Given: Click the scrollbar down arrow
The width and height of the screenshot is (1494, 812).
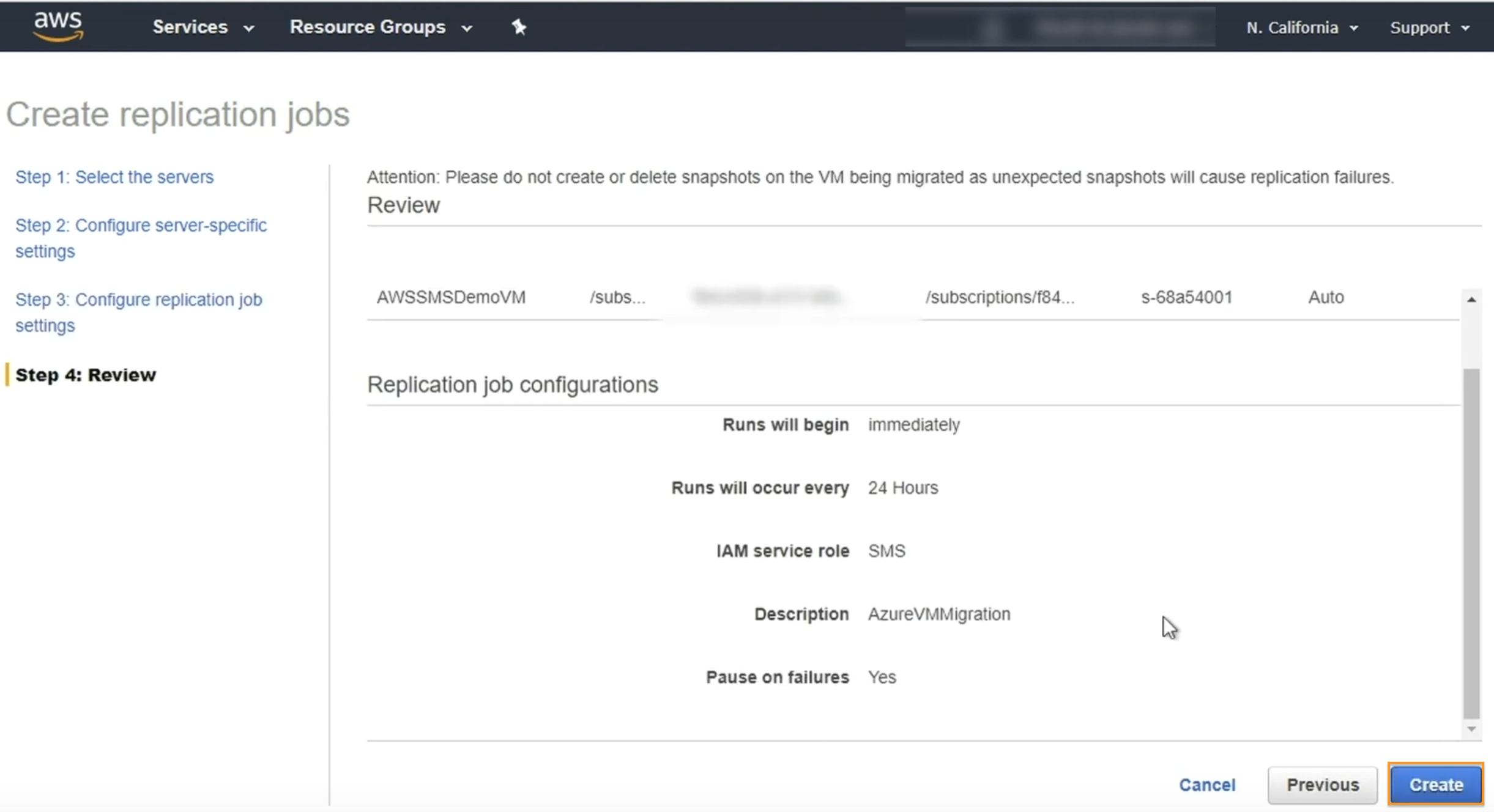Looking at the screenshot, I should pyautogui.click(x=1471, y=729).
